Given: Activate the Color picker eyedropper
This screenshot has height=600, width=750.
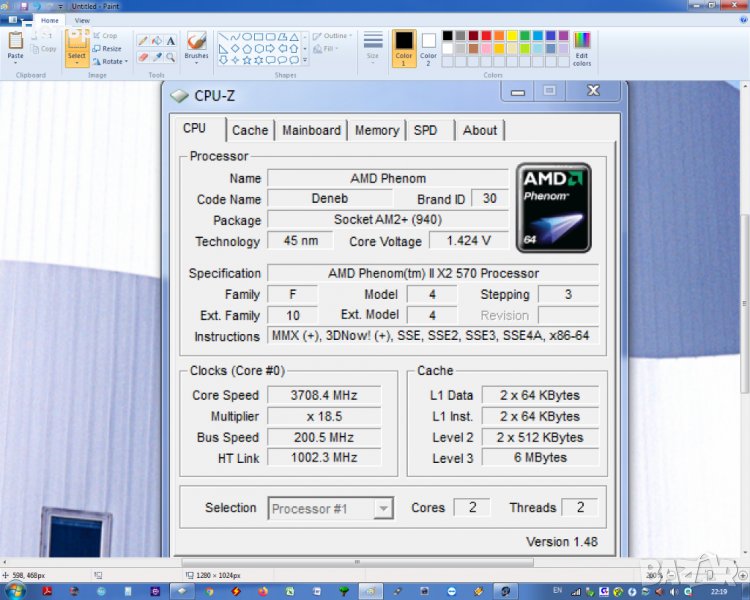Looking at the screenshot, I should pyautogui.click(x=157, y=57).
